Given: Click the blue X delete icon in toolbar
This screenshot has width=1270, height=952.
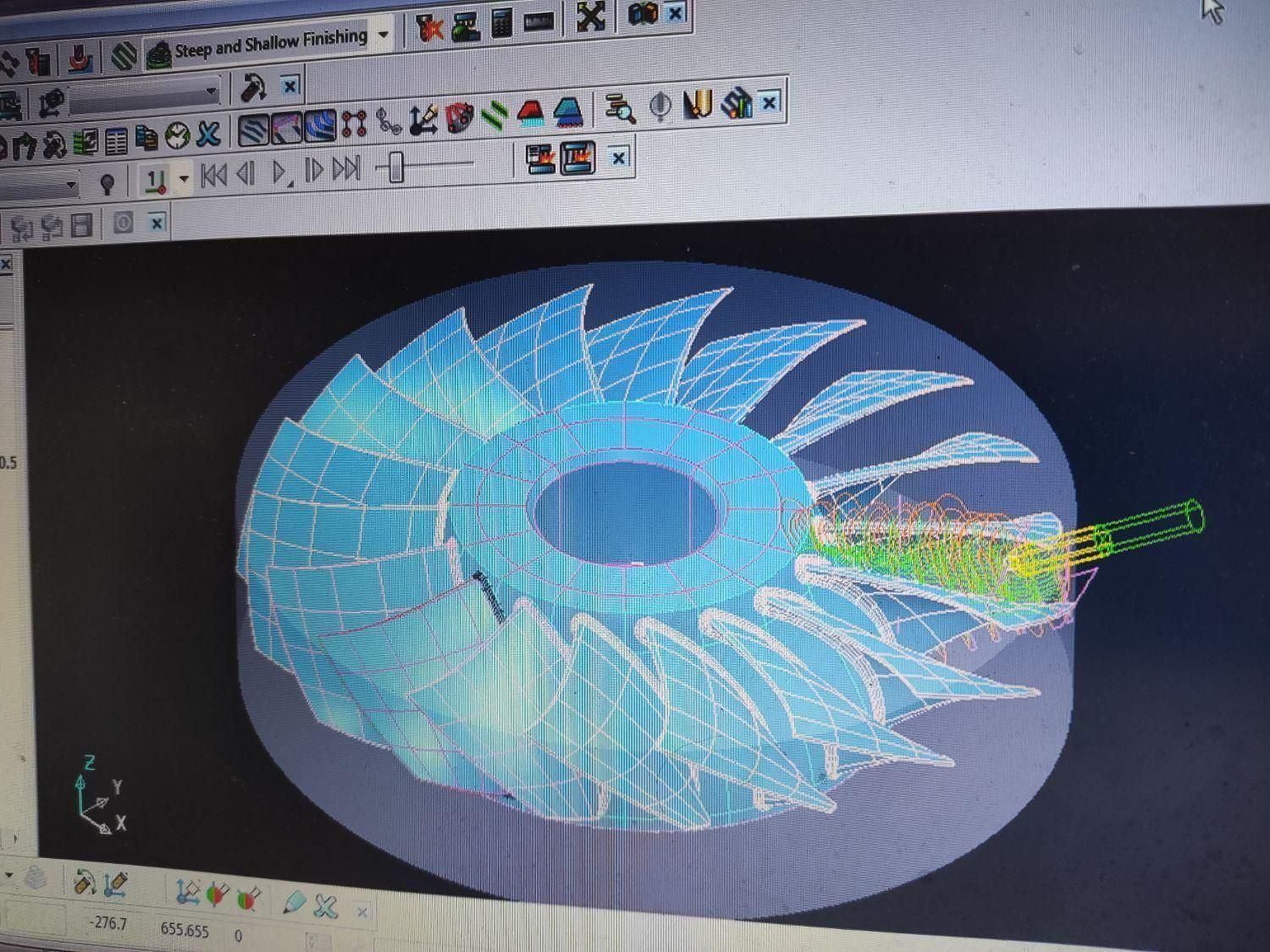Looking at the screenshot, I should 208,135.
